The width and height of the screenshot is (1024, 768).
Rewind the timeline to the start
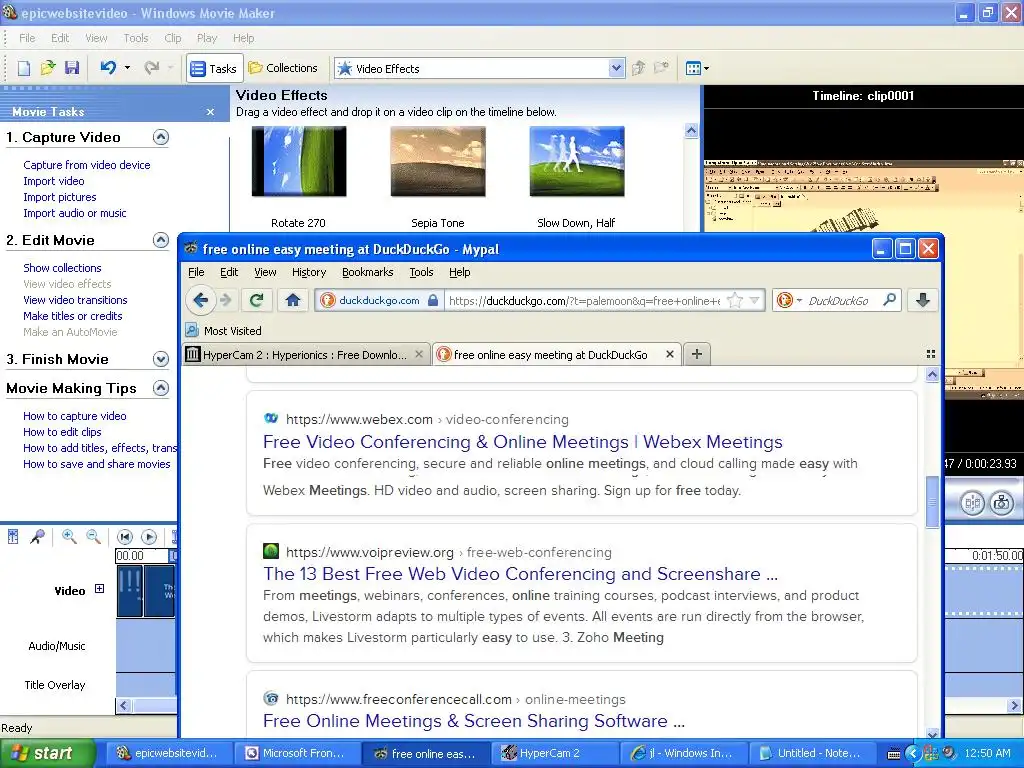(x=125, y=537)
